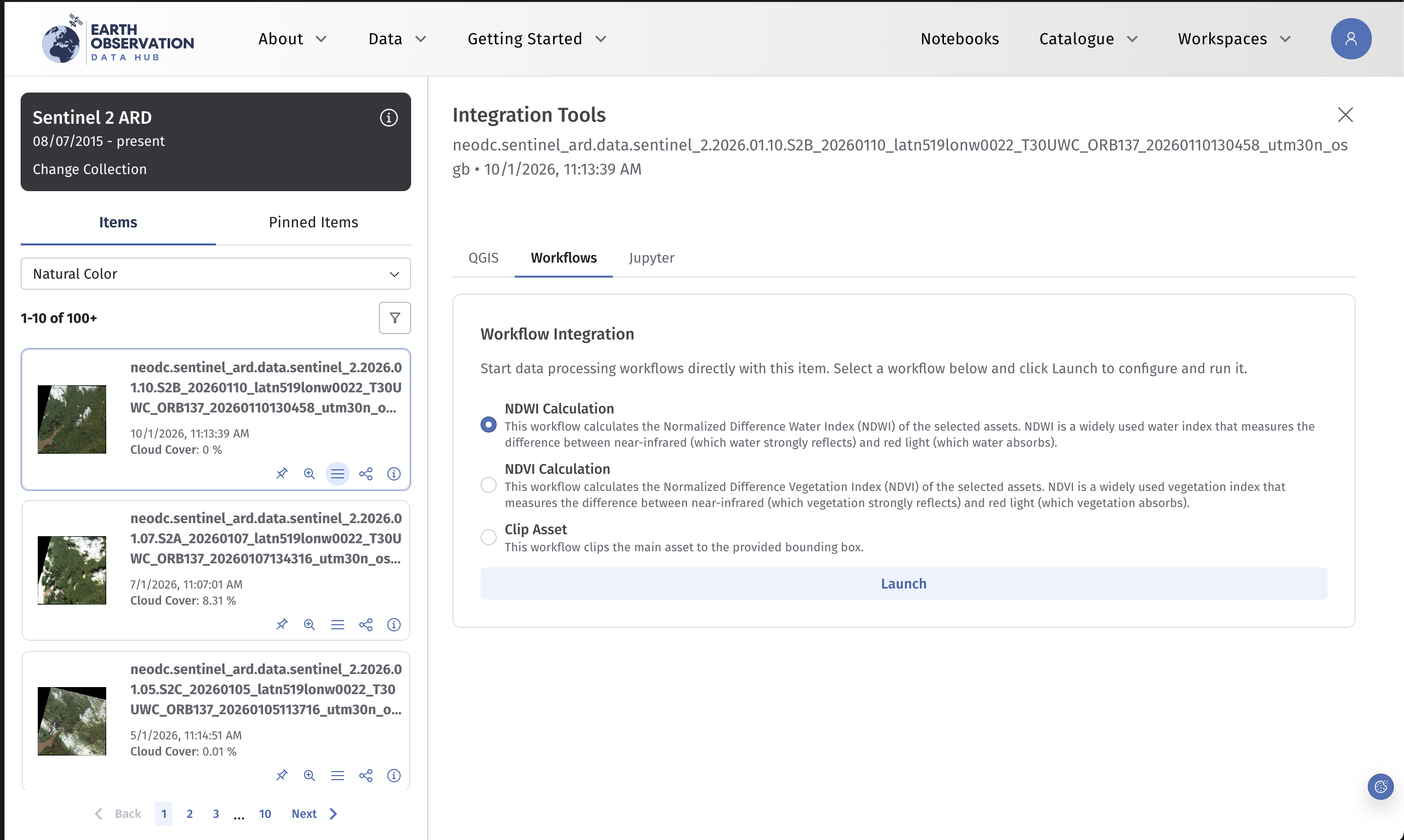View info for the third search result
1404x840 pixels.
(394, 776)
